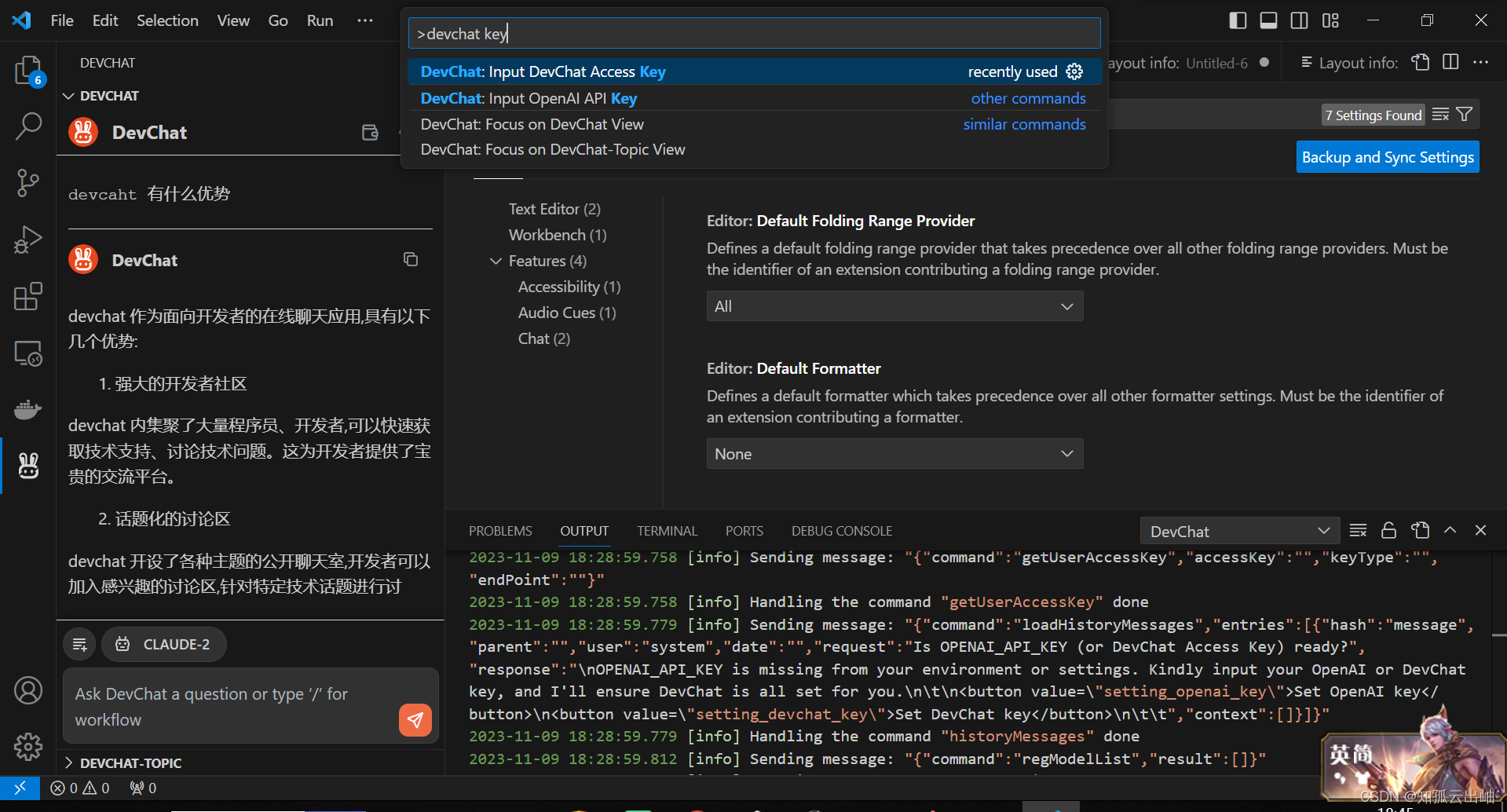The width and height of the screenshot is (1507, 812).
Task: Copy the DevChat response with the copy icon
Action: tap(411, 259)
